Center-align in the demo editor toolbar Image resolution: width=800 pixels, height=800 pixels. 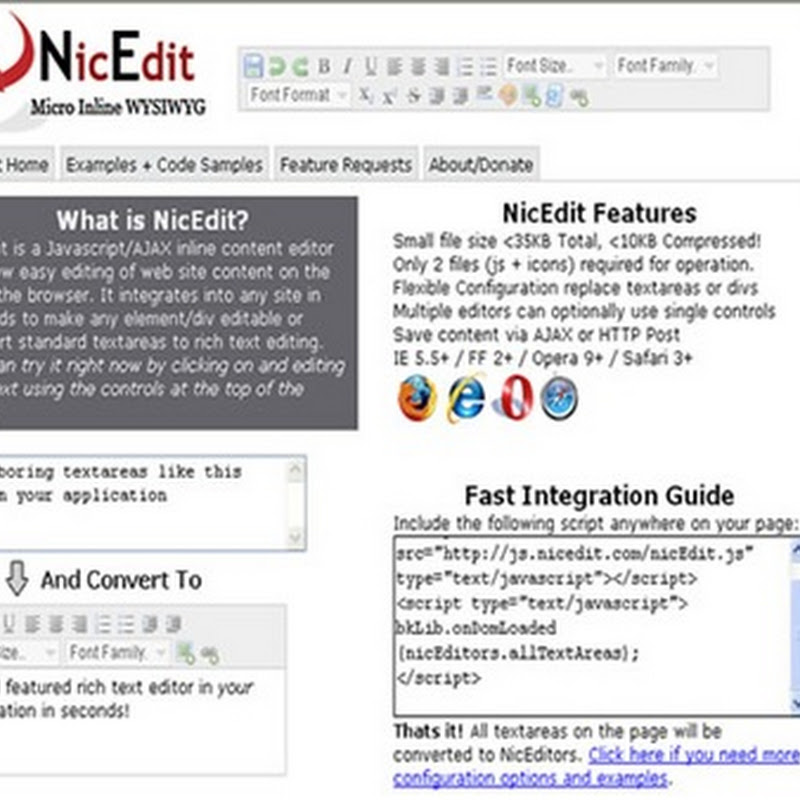[x=55, y=624]
